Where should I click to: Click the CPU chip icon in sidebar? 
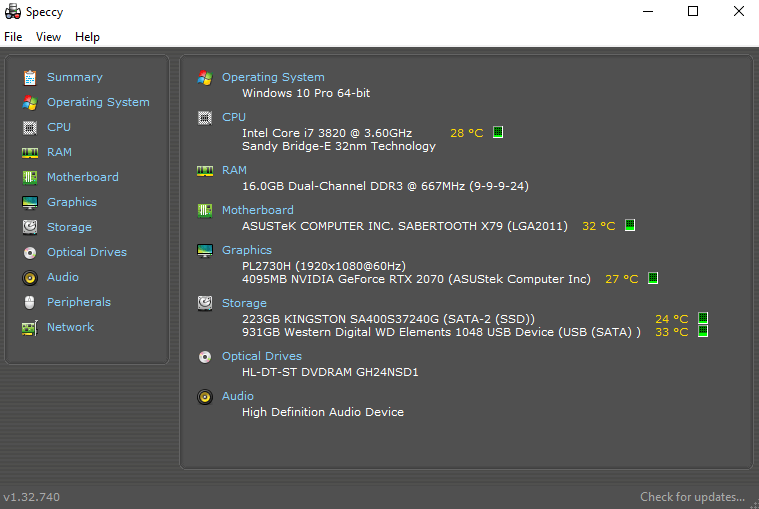[x=30, y=128]
